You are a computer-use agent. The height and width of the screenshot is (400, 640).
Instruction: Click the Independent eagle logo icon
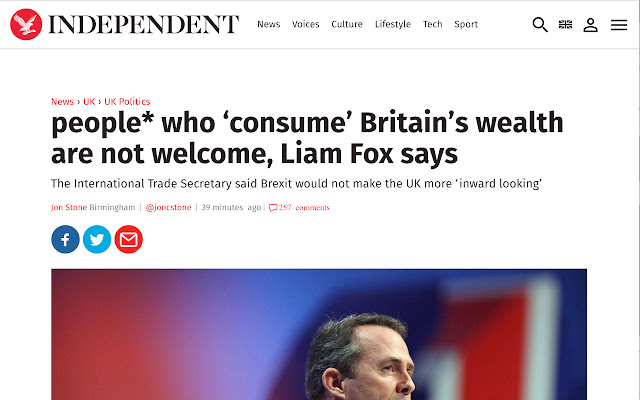(x=26, y=24)
